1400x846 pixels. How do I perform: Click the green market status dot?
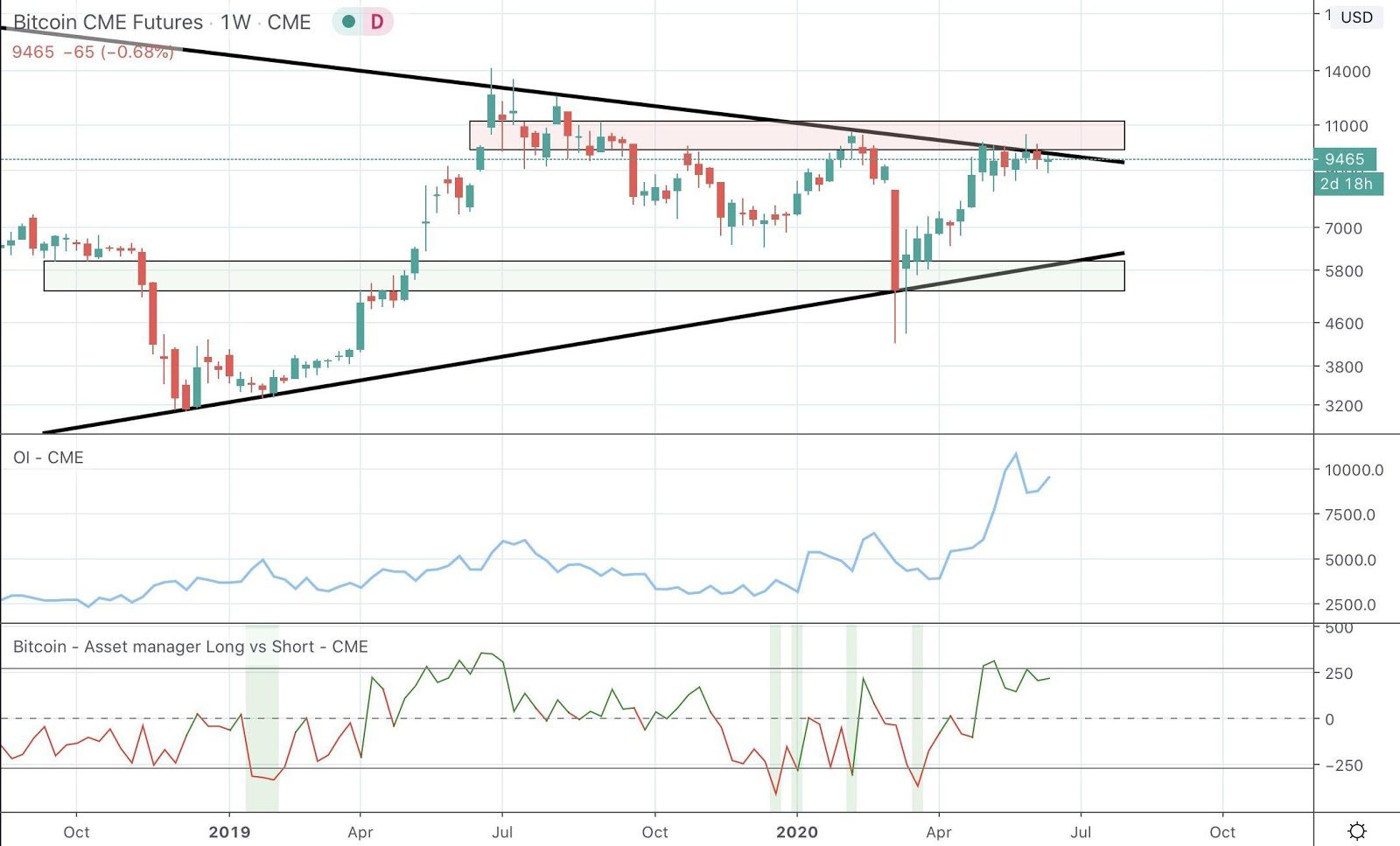[x=348, y=22]
